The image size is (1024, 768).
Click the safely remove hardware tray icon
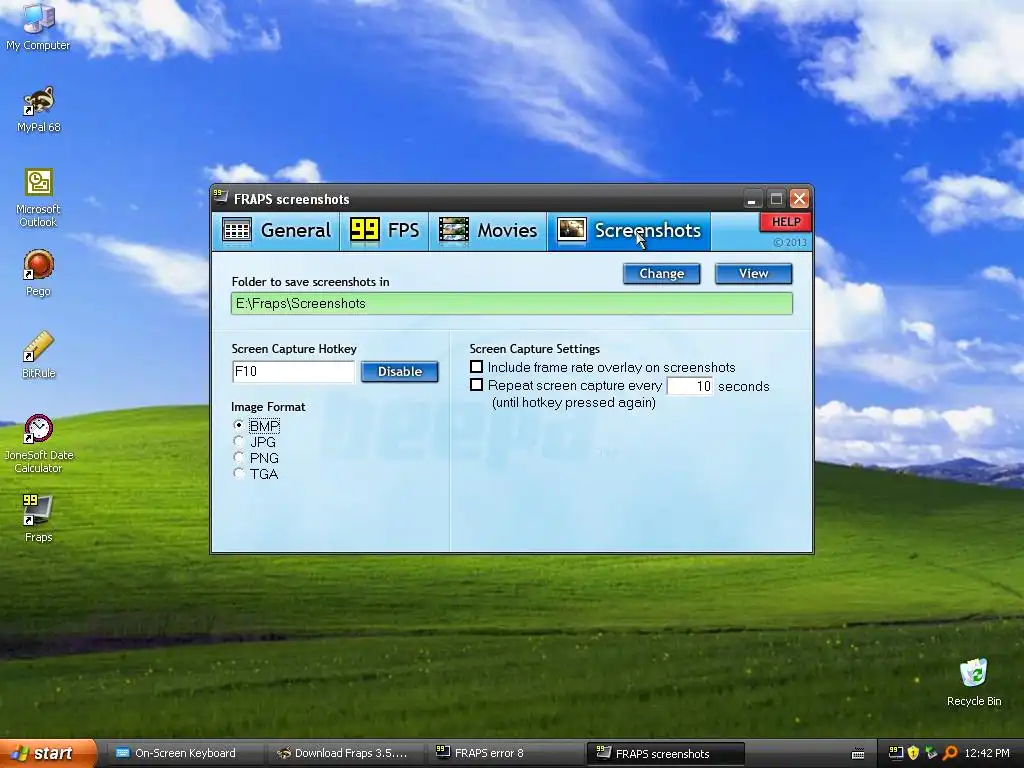pos(931,753)
